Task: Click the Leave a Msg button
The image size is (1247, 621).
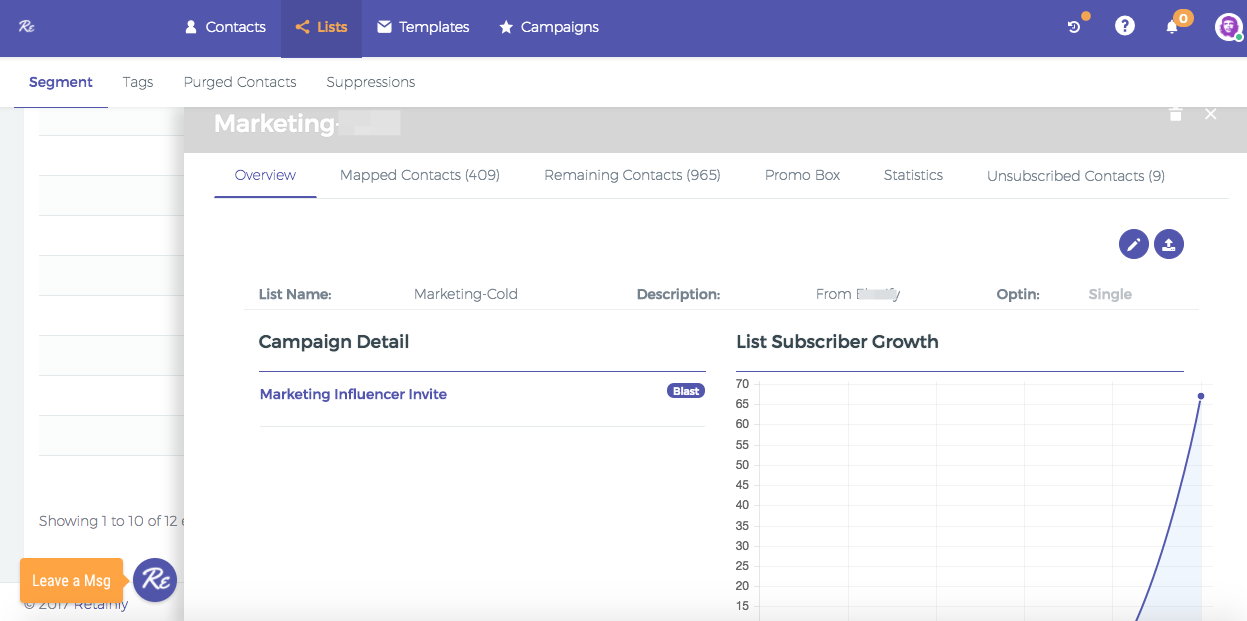Action: (x=71, y=581)
